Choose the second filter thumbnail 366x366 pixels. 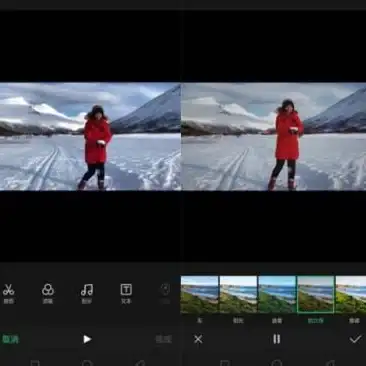pyautogui.click(x=238, y=295)
